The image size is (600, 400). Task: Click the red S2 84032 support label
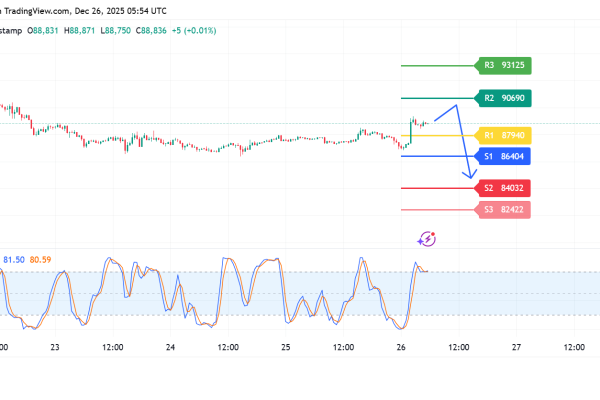pyautogui.click(x=505, y=188)
